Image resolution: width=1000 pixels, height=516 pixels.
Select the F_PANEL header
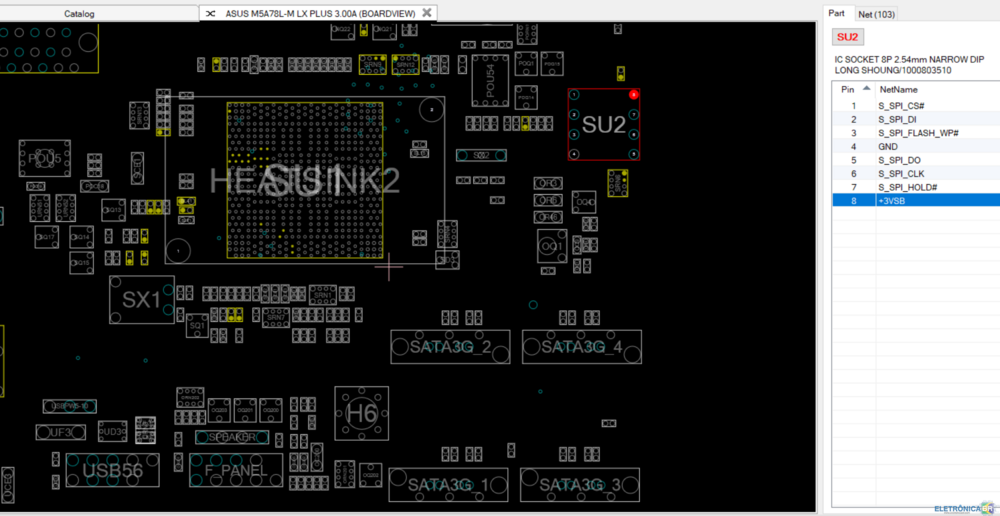point(235,471)
